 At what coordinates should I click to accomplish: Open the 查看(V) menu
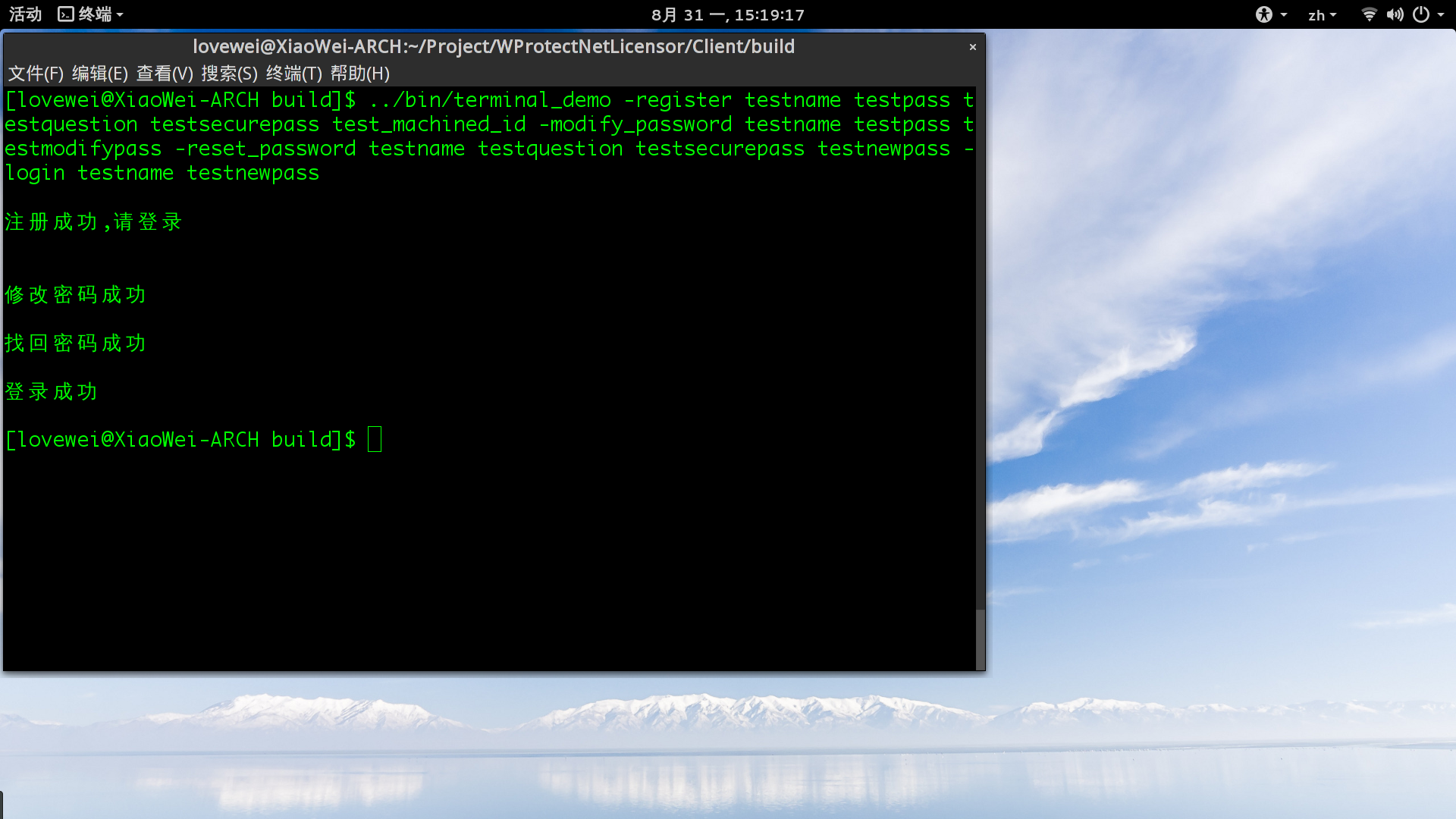[x=165, y=74]
